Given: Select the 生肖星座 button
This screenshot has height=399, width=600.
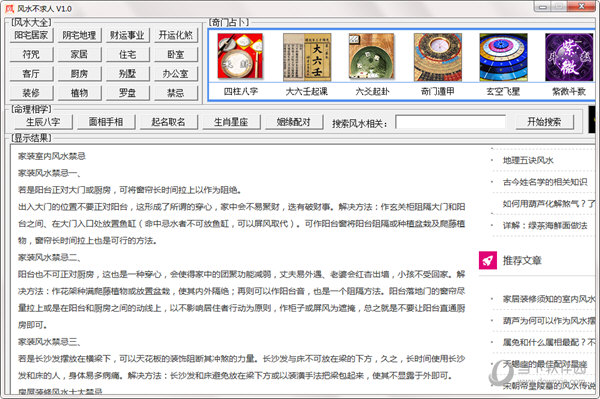Looking at the screenshot, I should [x=231, y=122].
